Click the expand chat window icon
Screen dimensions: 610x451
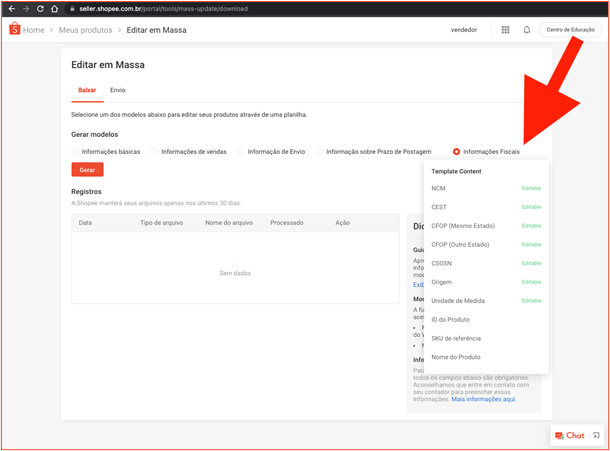click(596, 435)
